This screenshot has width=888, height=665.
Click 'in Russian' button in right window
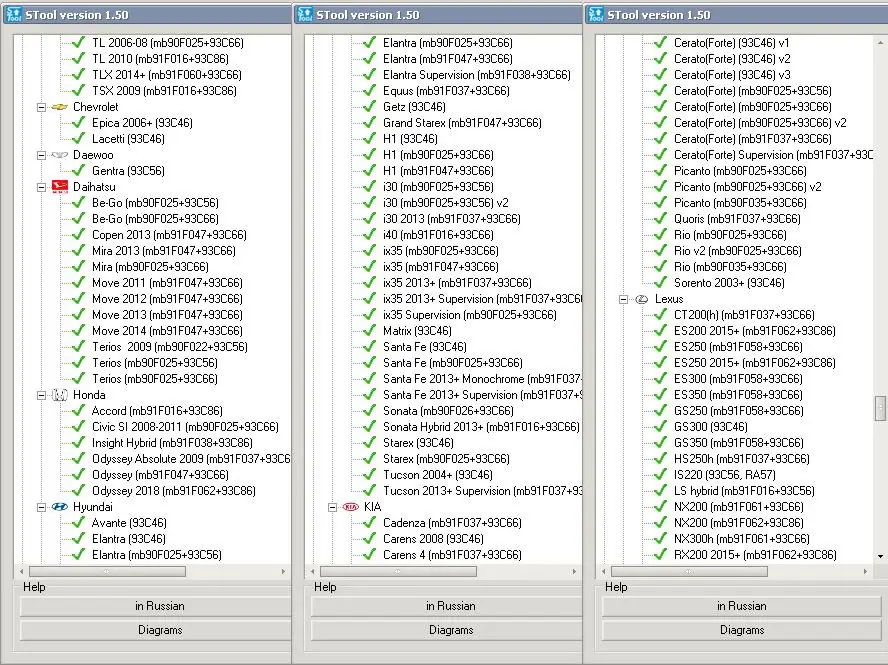coord(742,606)
